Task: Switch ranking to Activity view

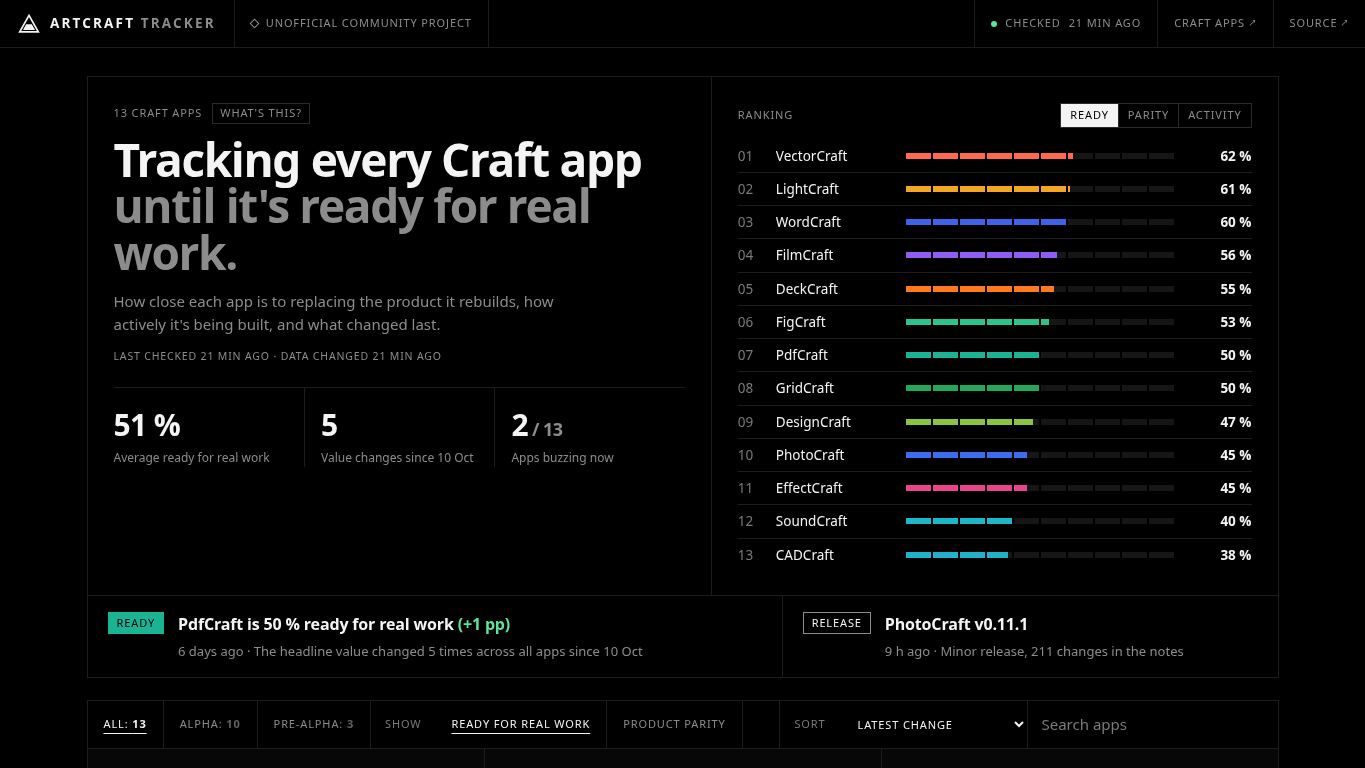Action: [x=1214, y=115]
